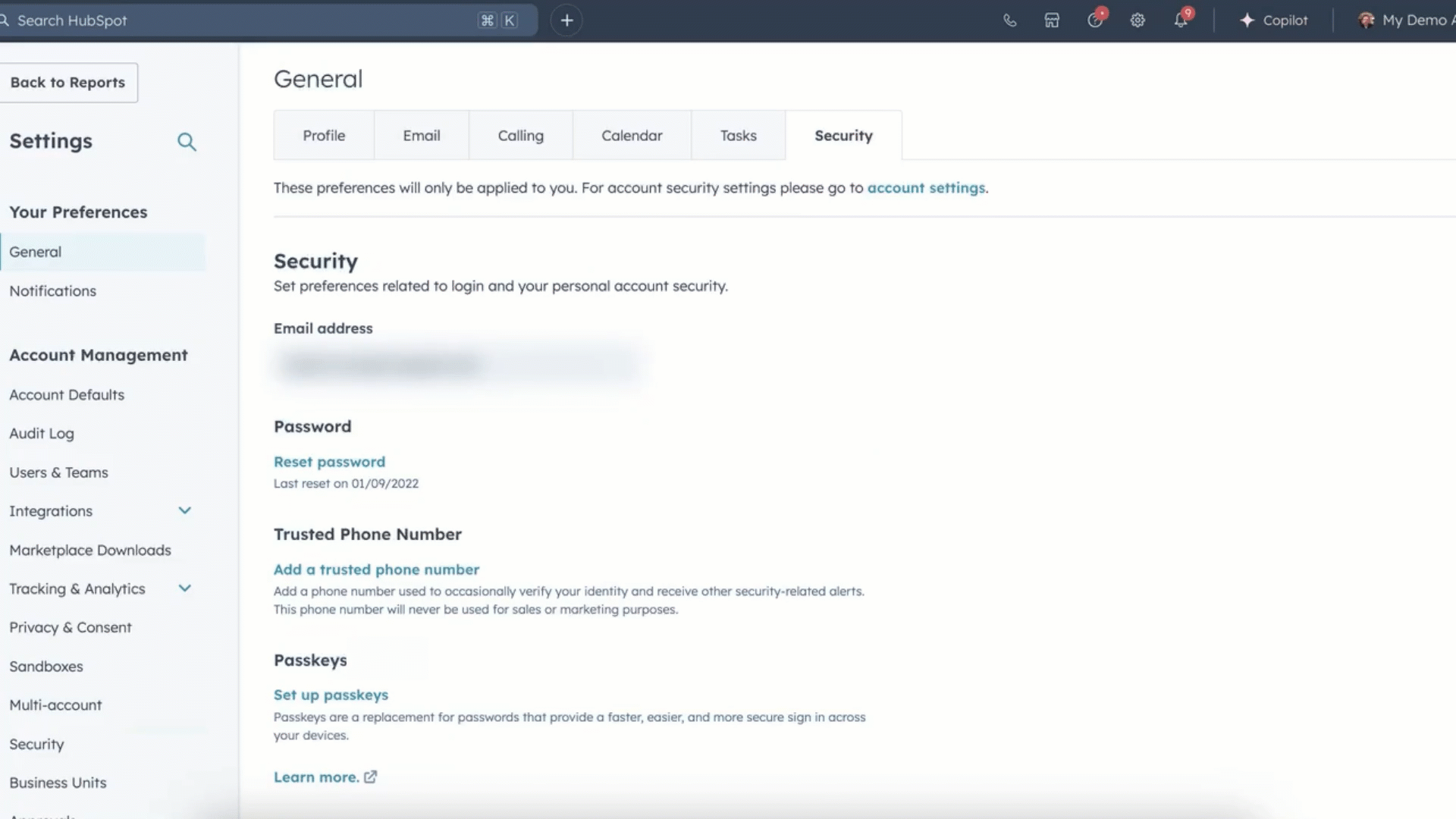This screenshot has height=819, width=1456.
Task: Open the account settings link
Action: click(x=926, y=188)
